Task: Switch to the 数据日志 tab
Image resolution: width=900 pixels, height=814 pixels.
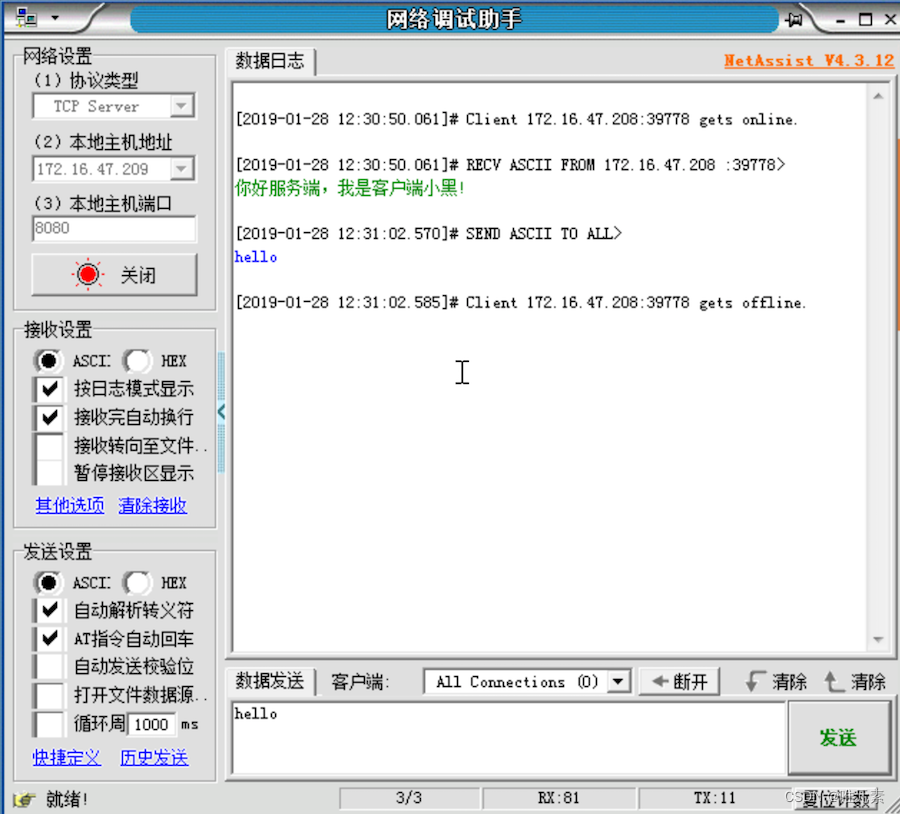Action: tap(269, 61)
